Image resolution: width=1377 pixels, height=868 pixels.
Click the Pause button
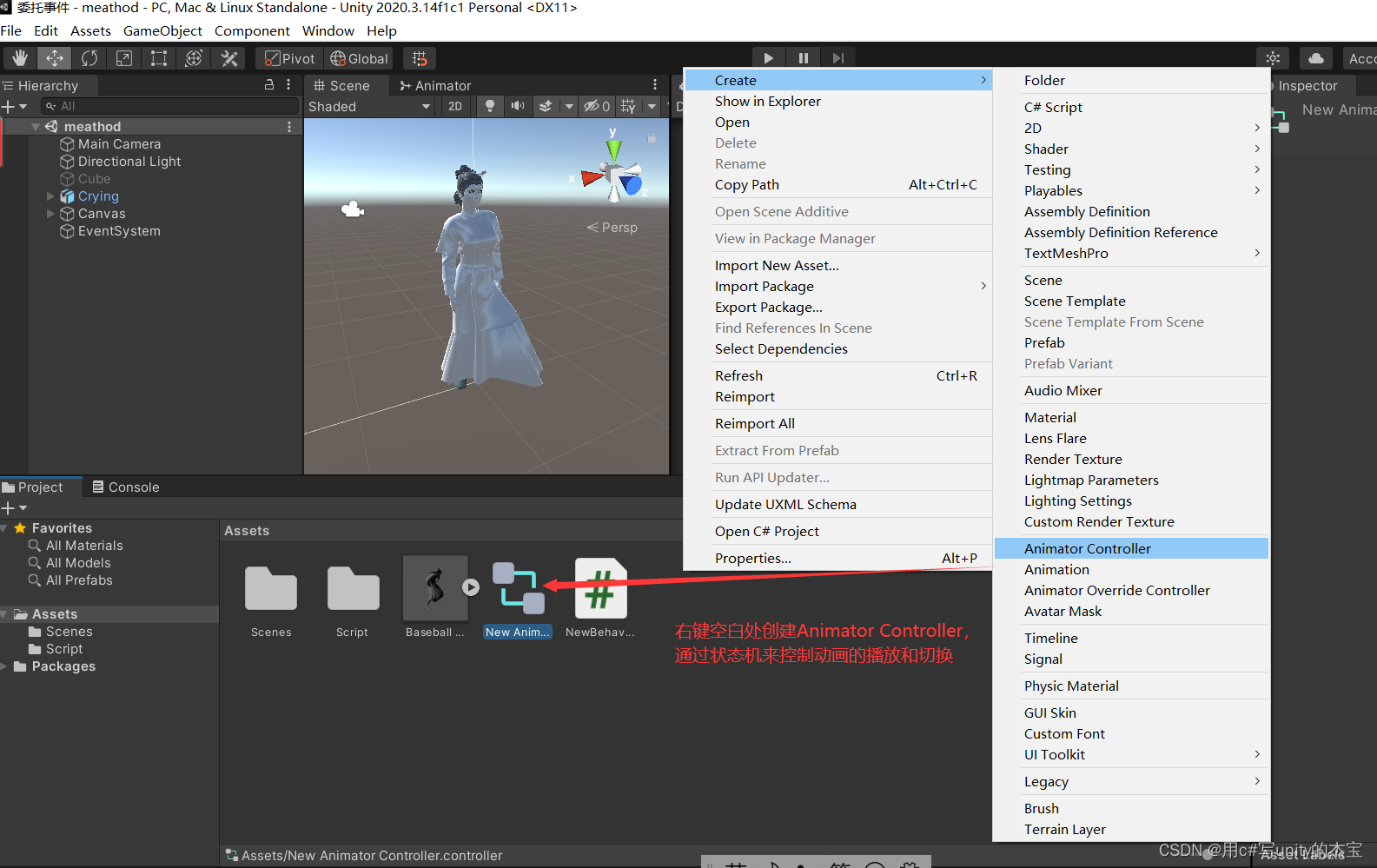coord(803,58)
